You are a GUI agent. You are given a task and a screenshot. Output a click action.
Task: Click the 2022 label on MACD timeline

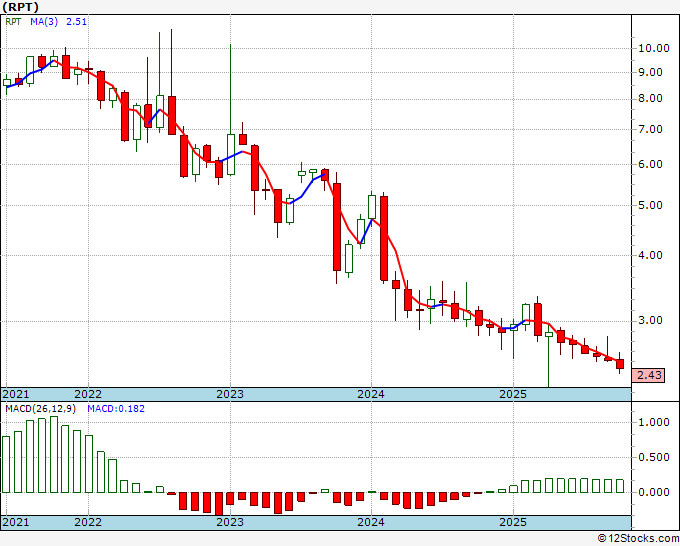click(x=88, y=522)
